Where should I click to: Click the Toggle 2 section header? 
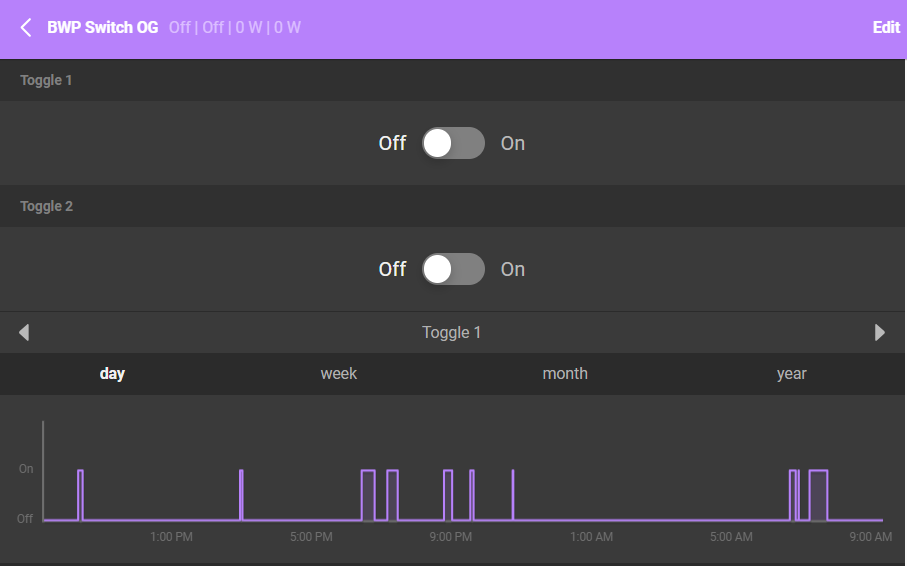click(x=47, y=206)
